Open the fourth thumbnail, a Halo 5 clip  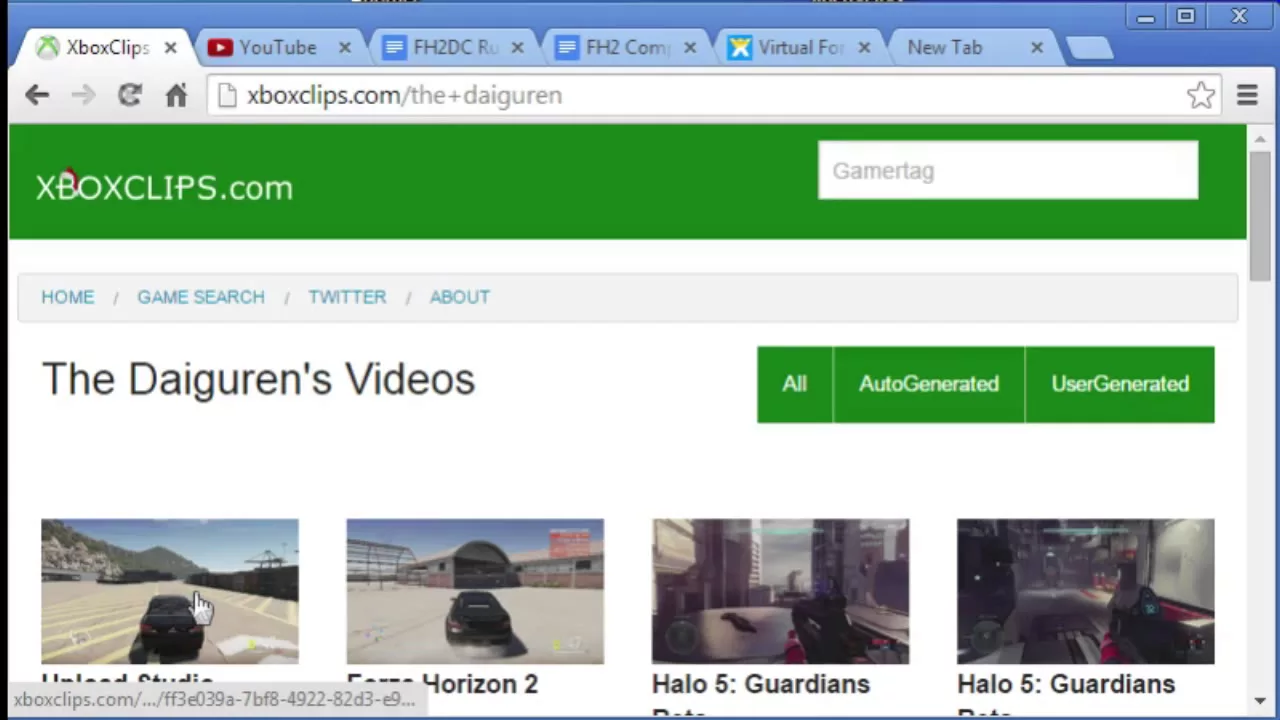click(1086, 591)
